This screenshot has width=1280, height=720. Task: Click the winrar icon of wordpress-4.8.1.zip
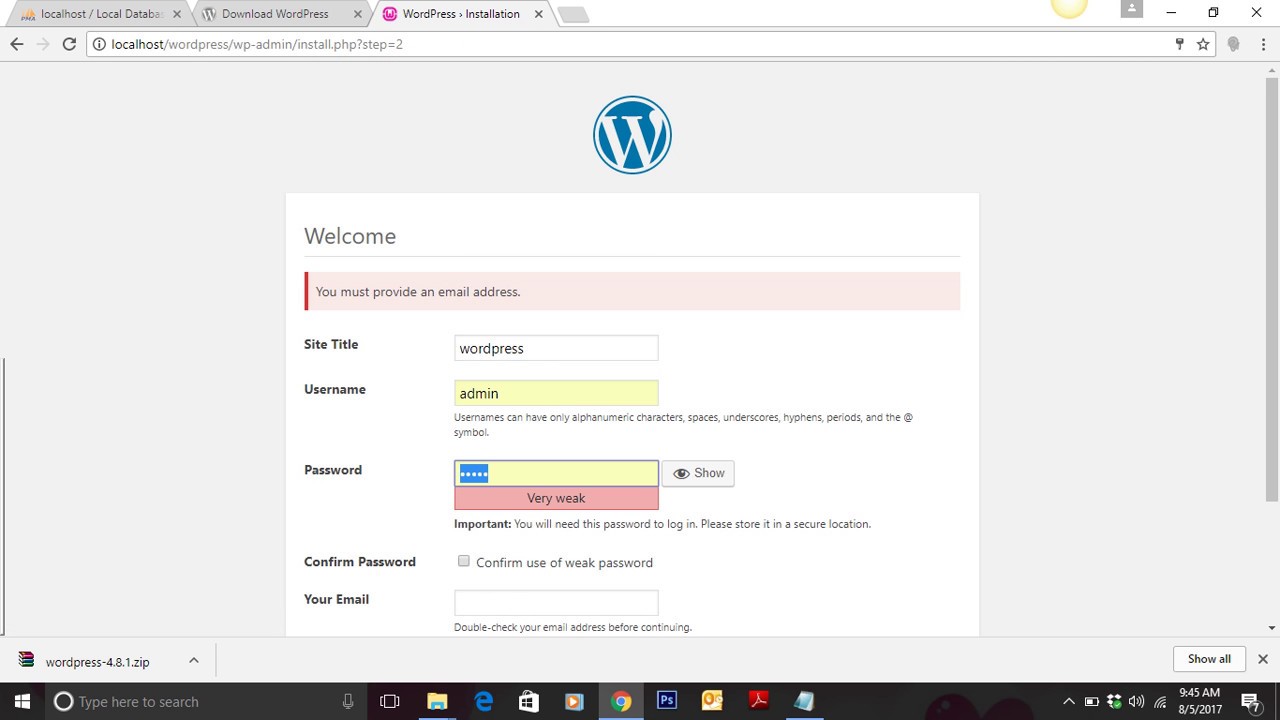(26, 661)
